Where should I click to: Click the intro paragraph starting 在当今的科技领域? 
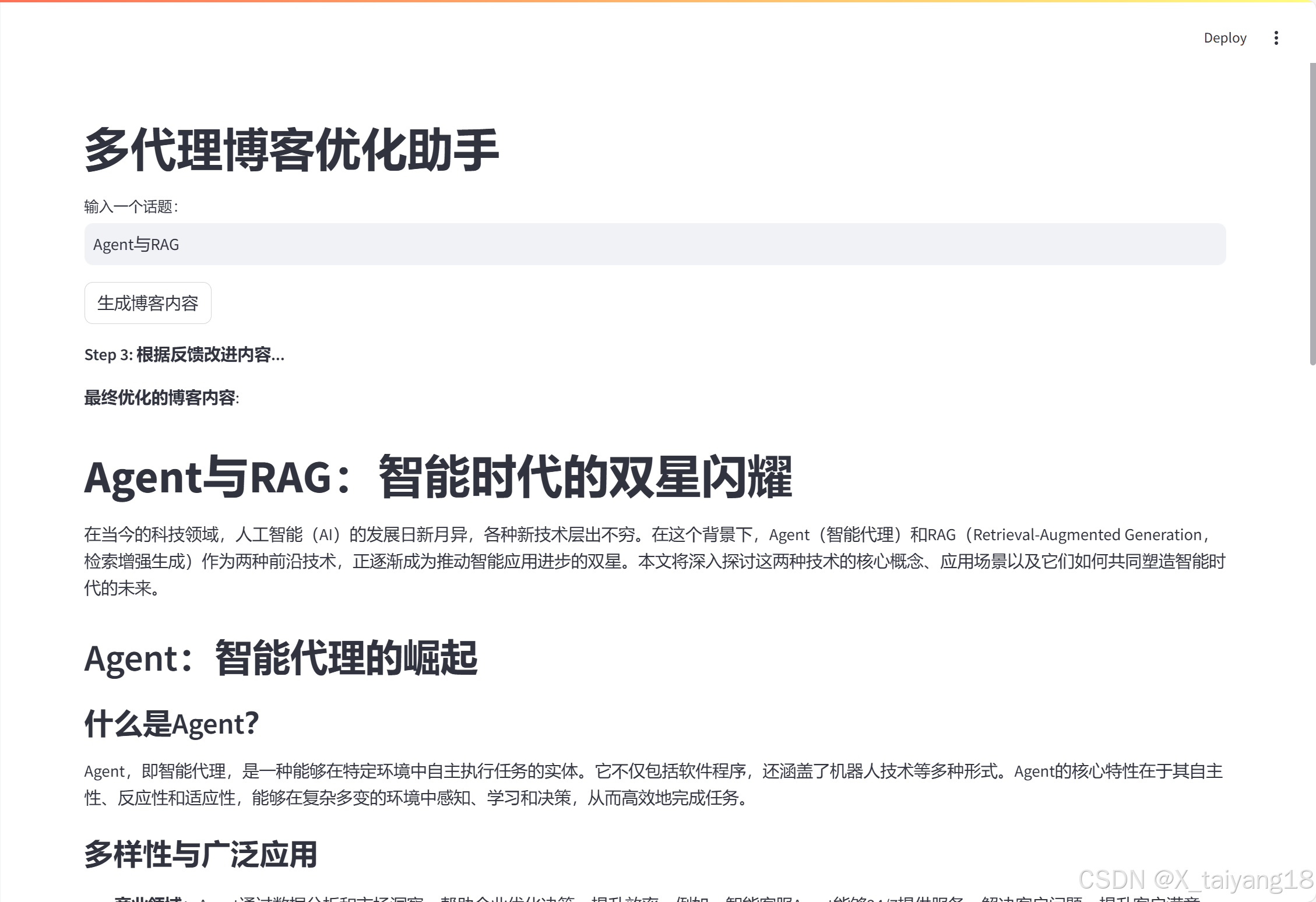click(x=655, y=561)
